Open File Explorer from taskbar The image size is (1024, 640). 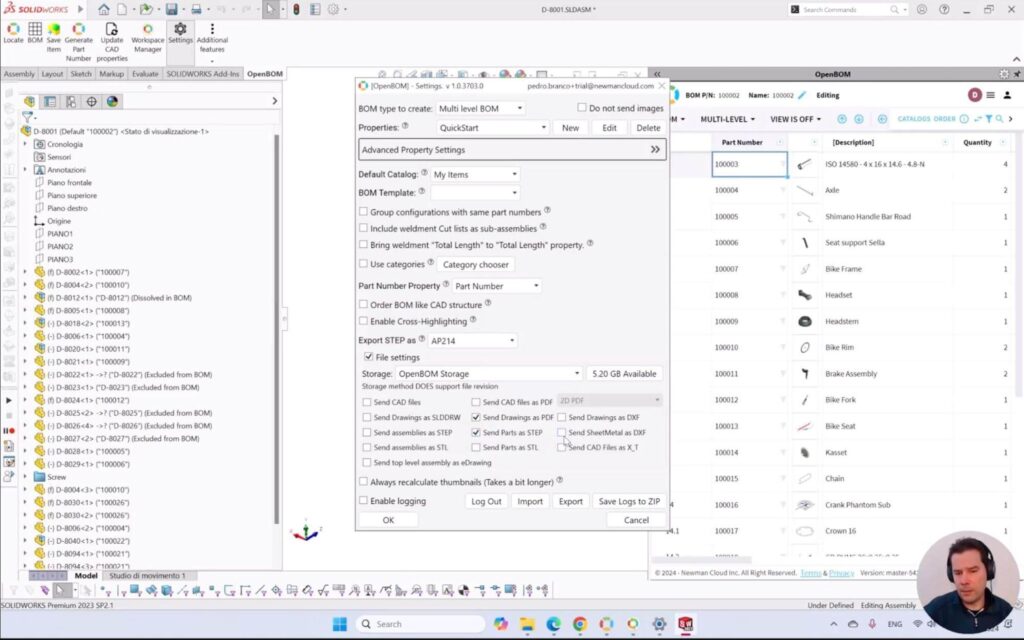(527, 624)
